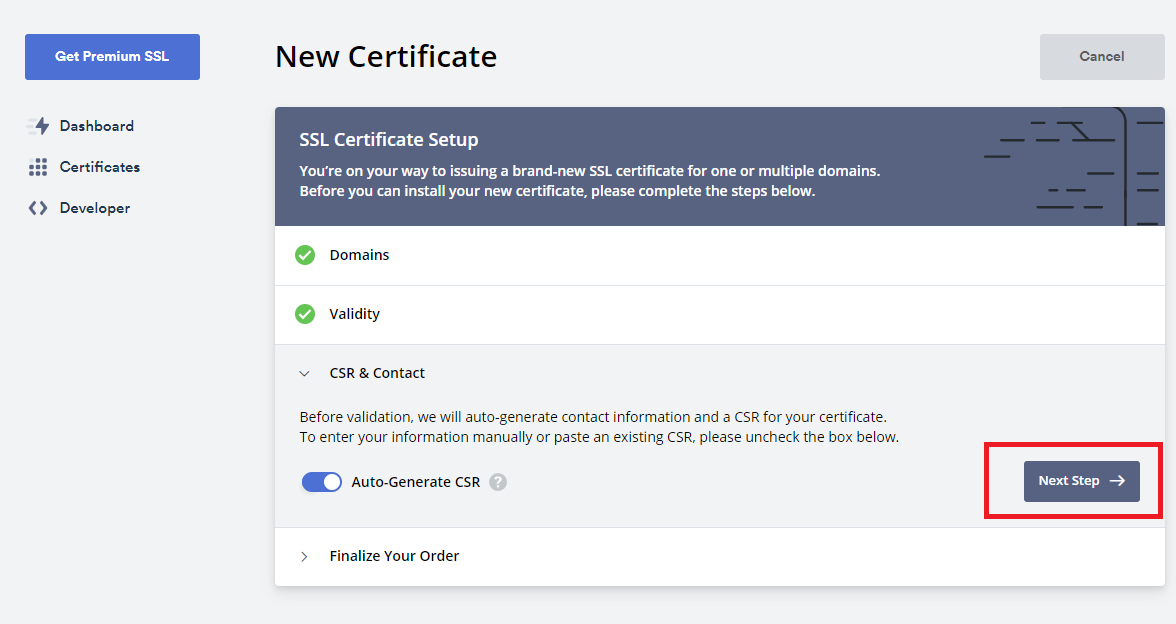Image resolution: width=1176 pixels, height=624 pixels.
Task: Open the Domains step row
Action: click(x=720, y=256)
